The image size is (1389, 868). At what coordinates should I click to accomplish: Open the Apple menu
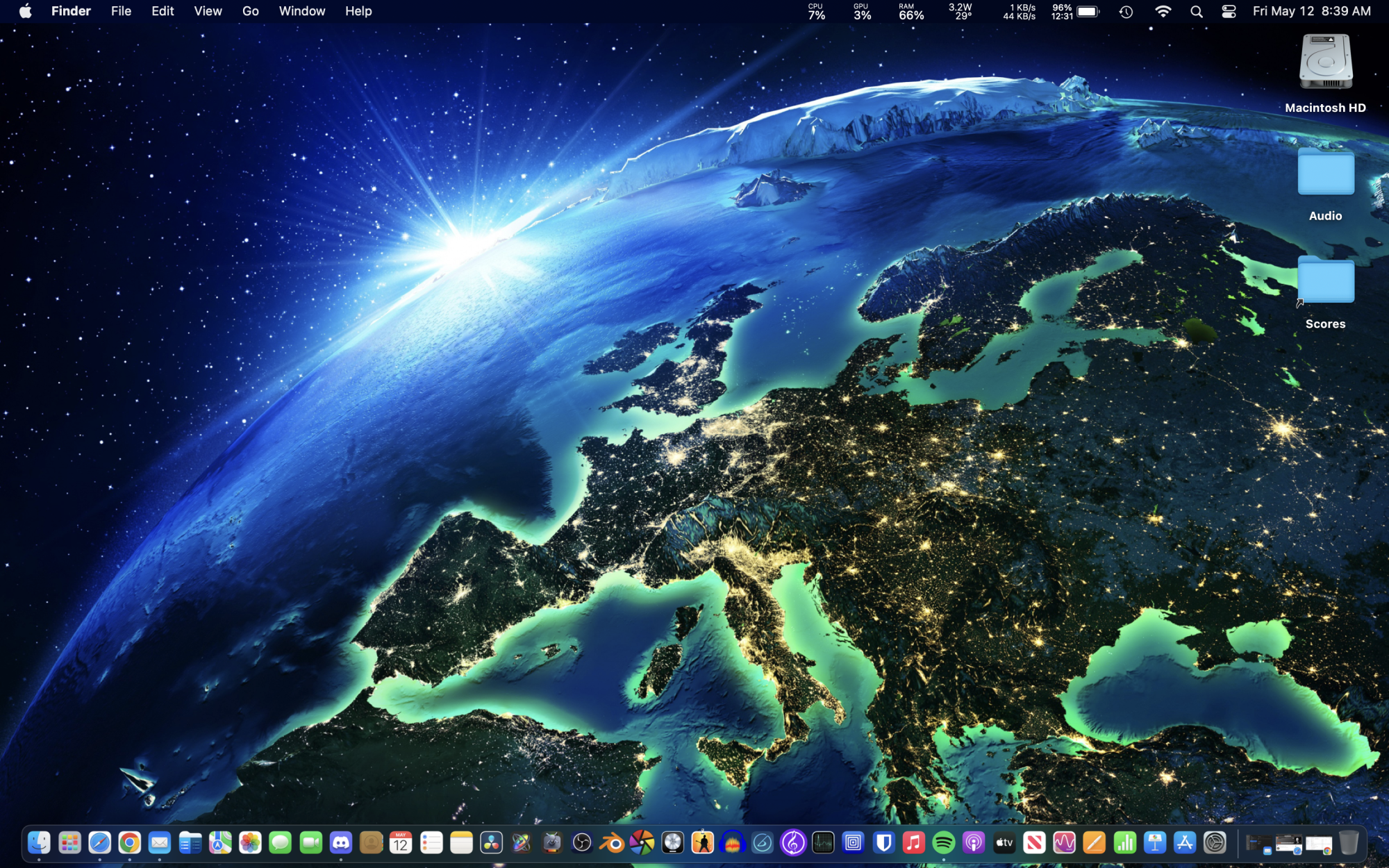[26, 11]
